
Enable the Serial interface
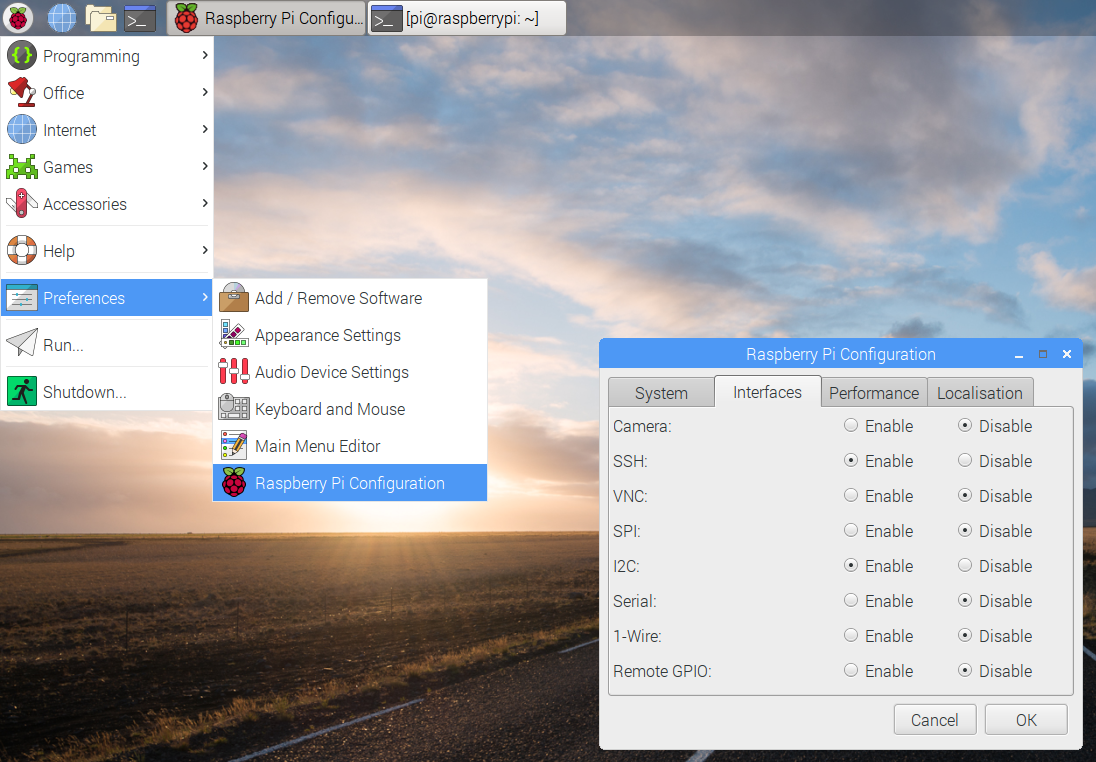851,600
